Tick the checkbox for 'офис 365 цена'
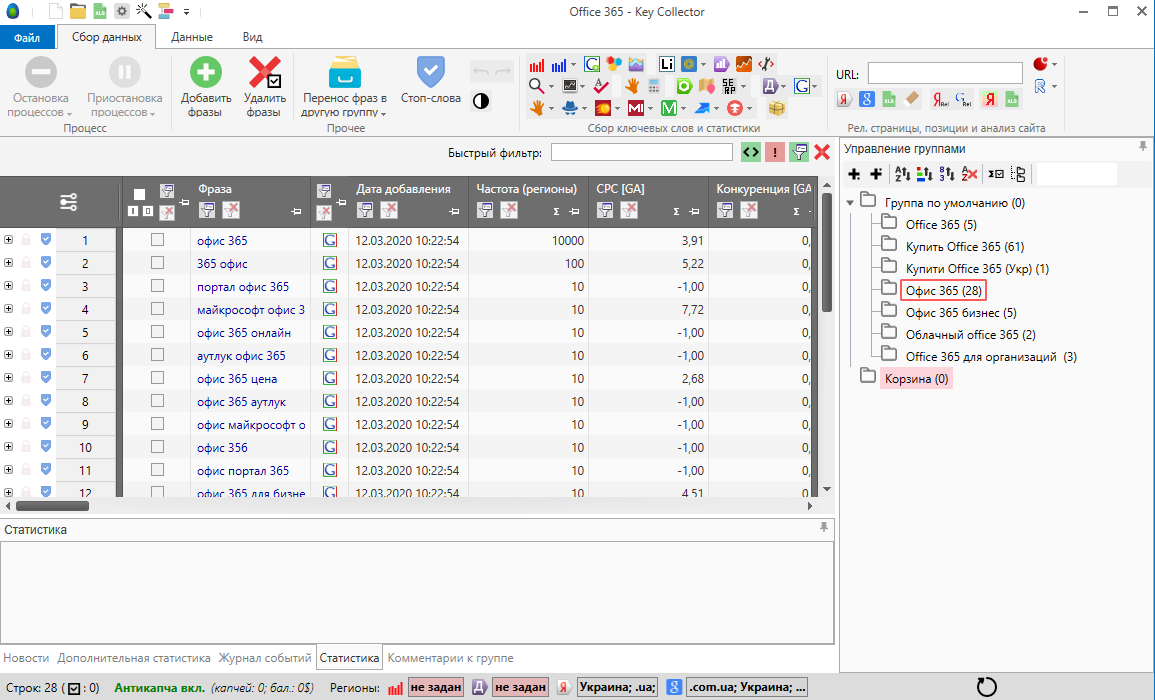Screen dimensions: 1155x700 coord(157,377)
